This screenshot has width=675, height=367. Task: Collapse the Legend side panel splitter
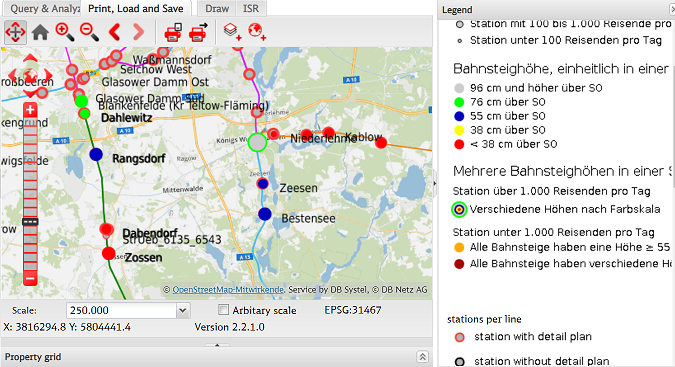435,184
